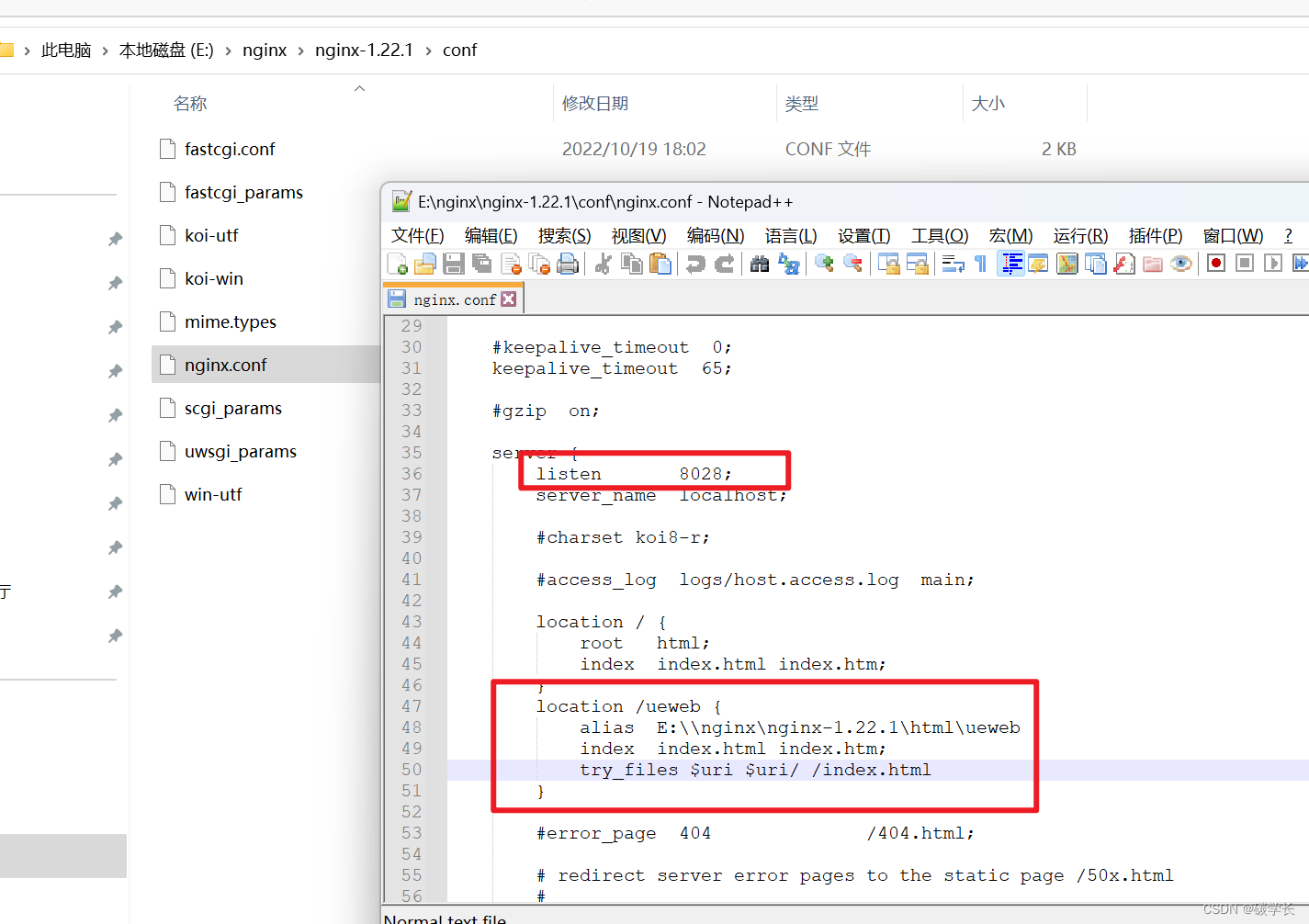Show the Document Map panel icon
Screen dimensions: 1309x924
click(x=1066, y=265)
